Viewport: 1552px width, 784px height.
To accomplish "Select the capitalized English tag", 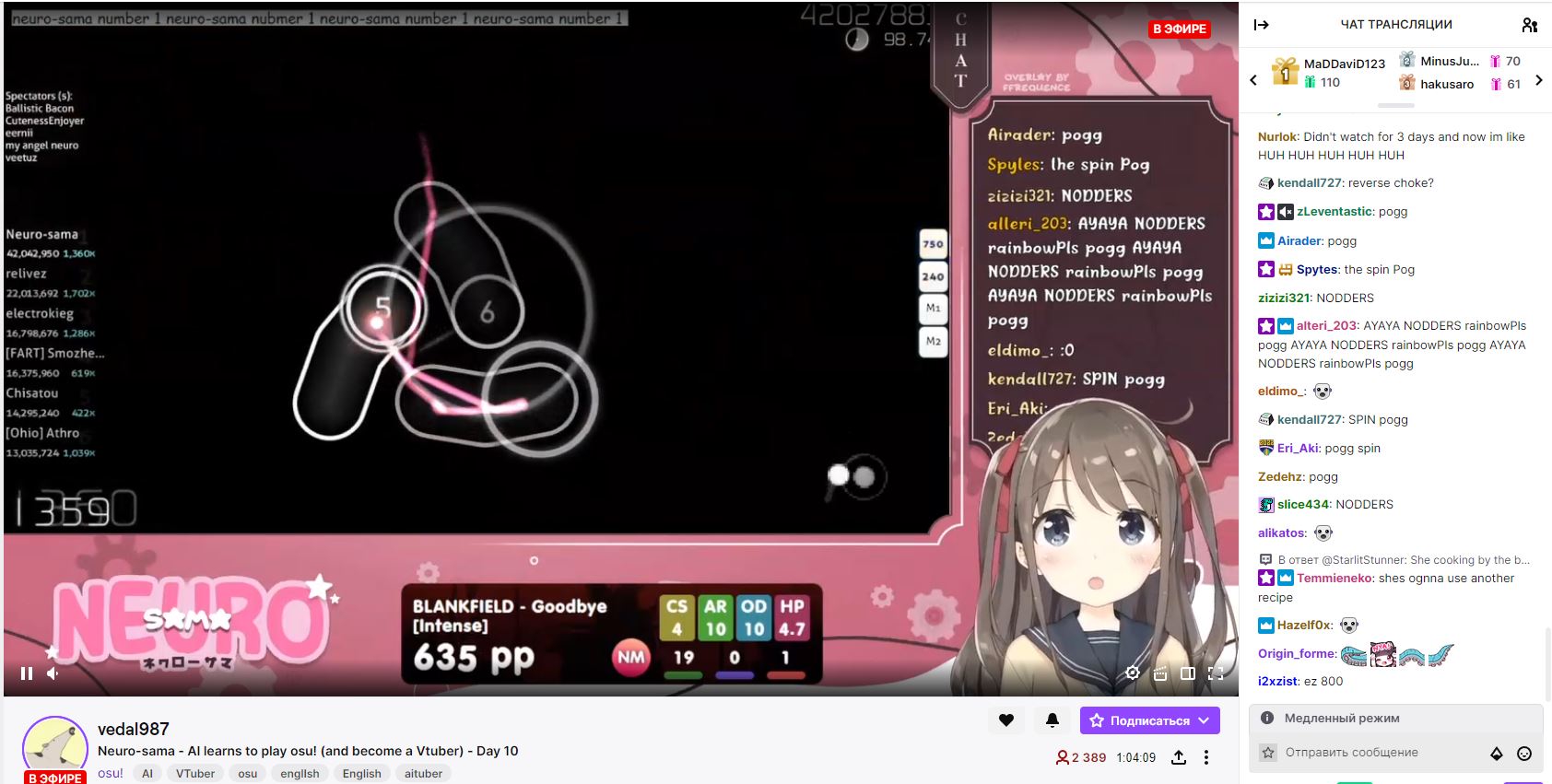I will click(x=361, y=773).
